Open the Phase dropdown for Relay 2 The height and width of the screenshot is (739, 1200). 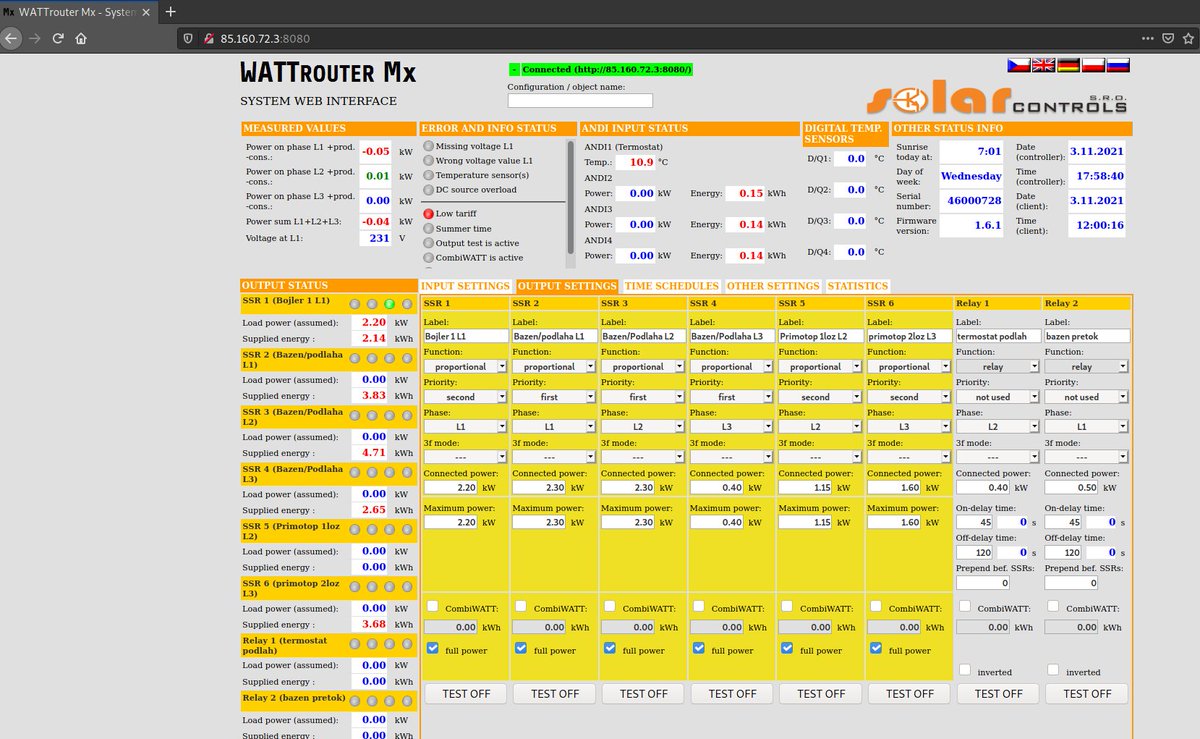point(1087,426)
